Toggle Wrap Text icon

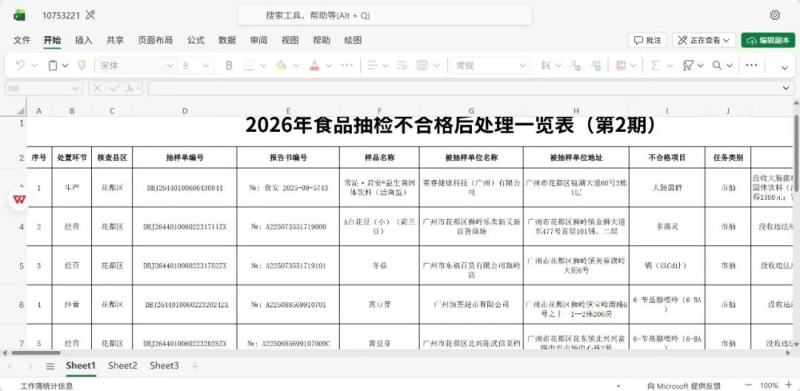point(402,65)
